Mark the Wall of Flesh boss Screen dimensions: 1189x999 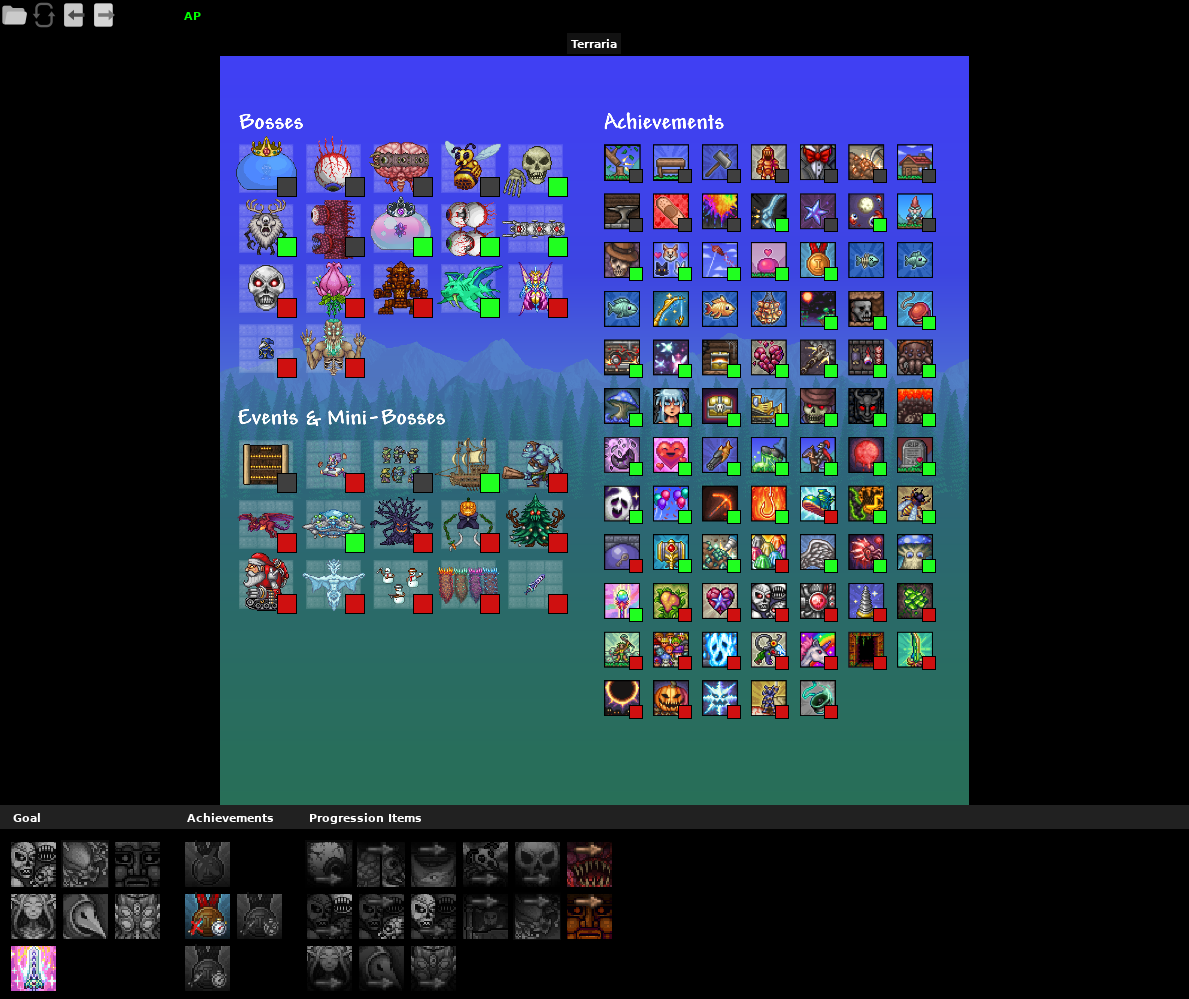tap(334, 228)
